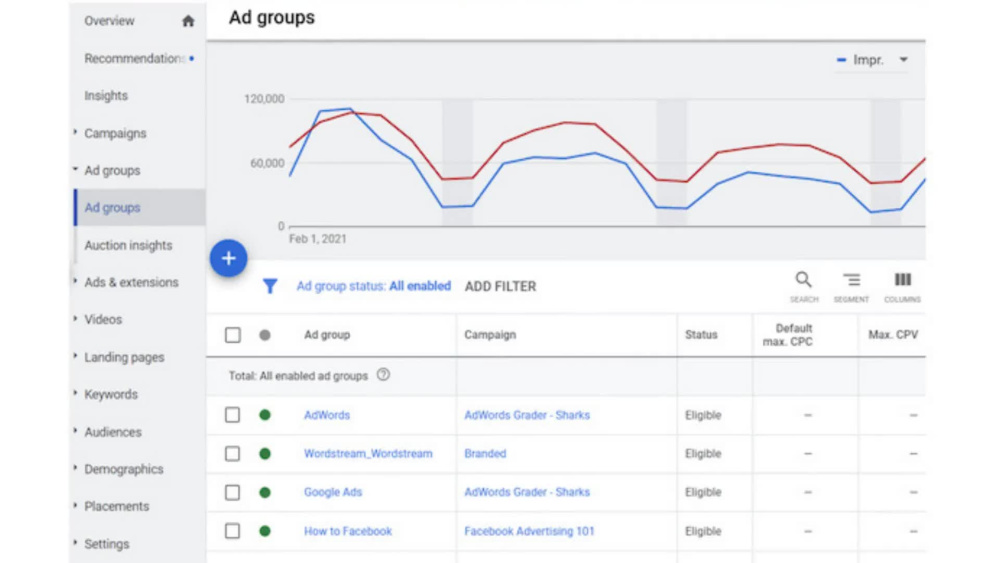Viewport: 1000px width, 563px height.
Task: Open AdWords Grader - Sharks link in AdWords row
Action: point(527,415)
